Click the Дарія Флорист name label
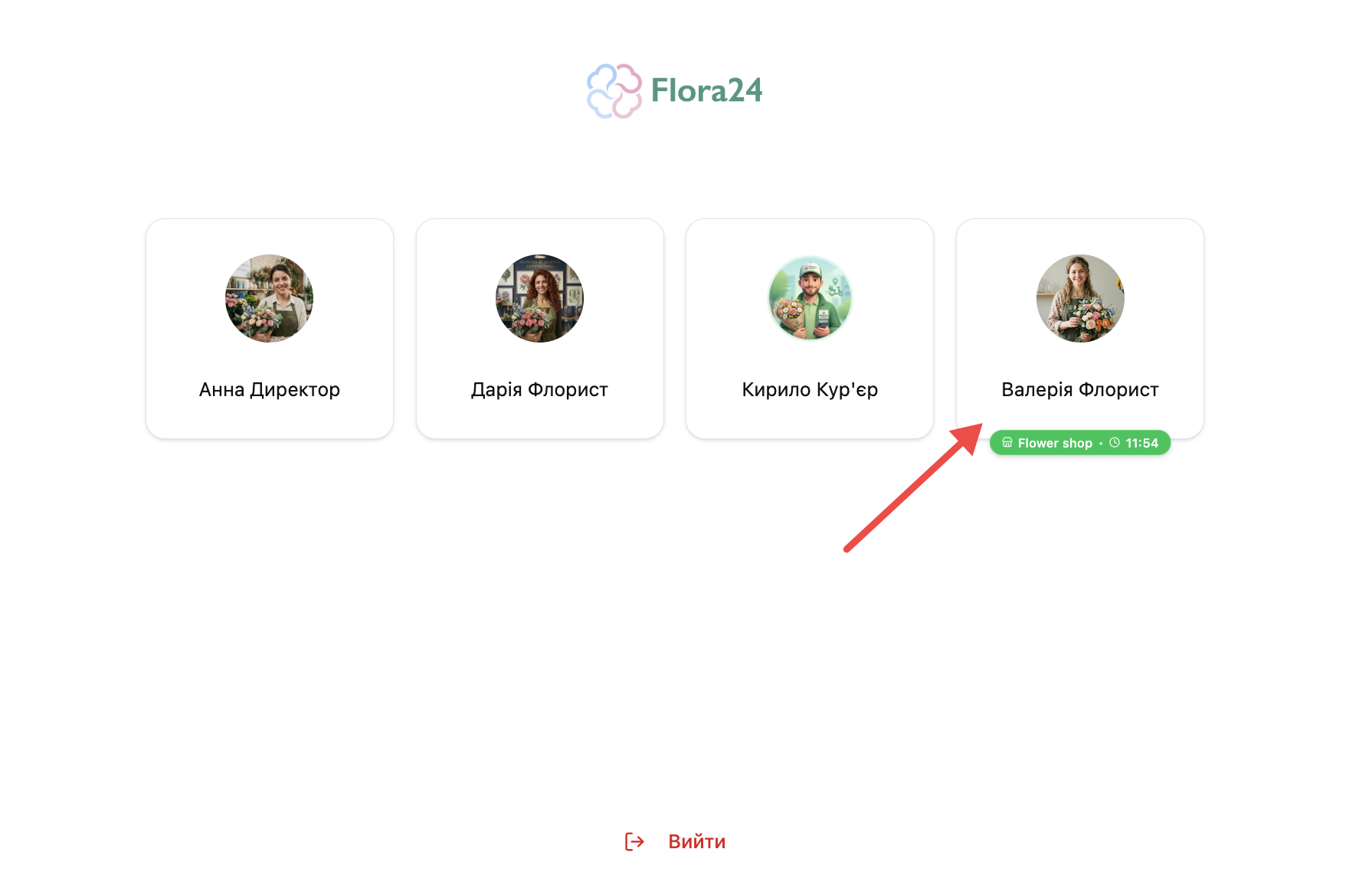The height and width of the screenshot is (872, 1372). tap(539, 389)
